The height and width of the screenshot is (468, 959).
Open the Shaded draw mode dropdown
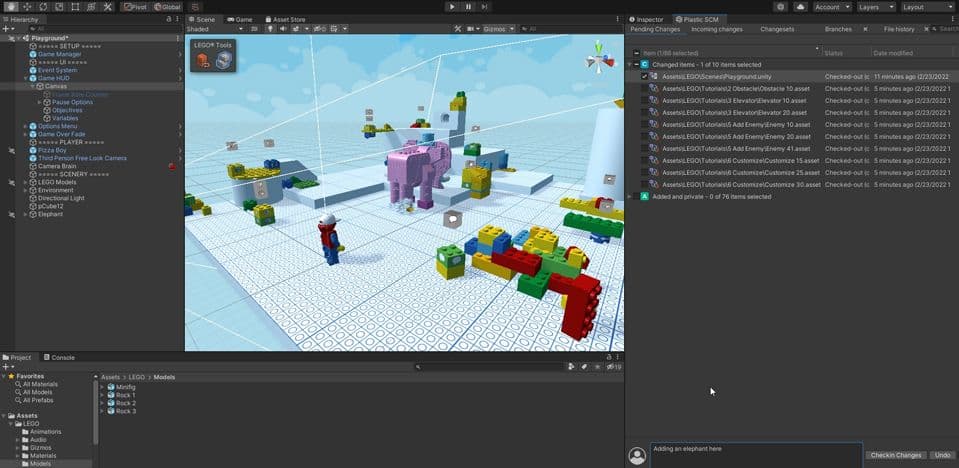tap(210, 29)
